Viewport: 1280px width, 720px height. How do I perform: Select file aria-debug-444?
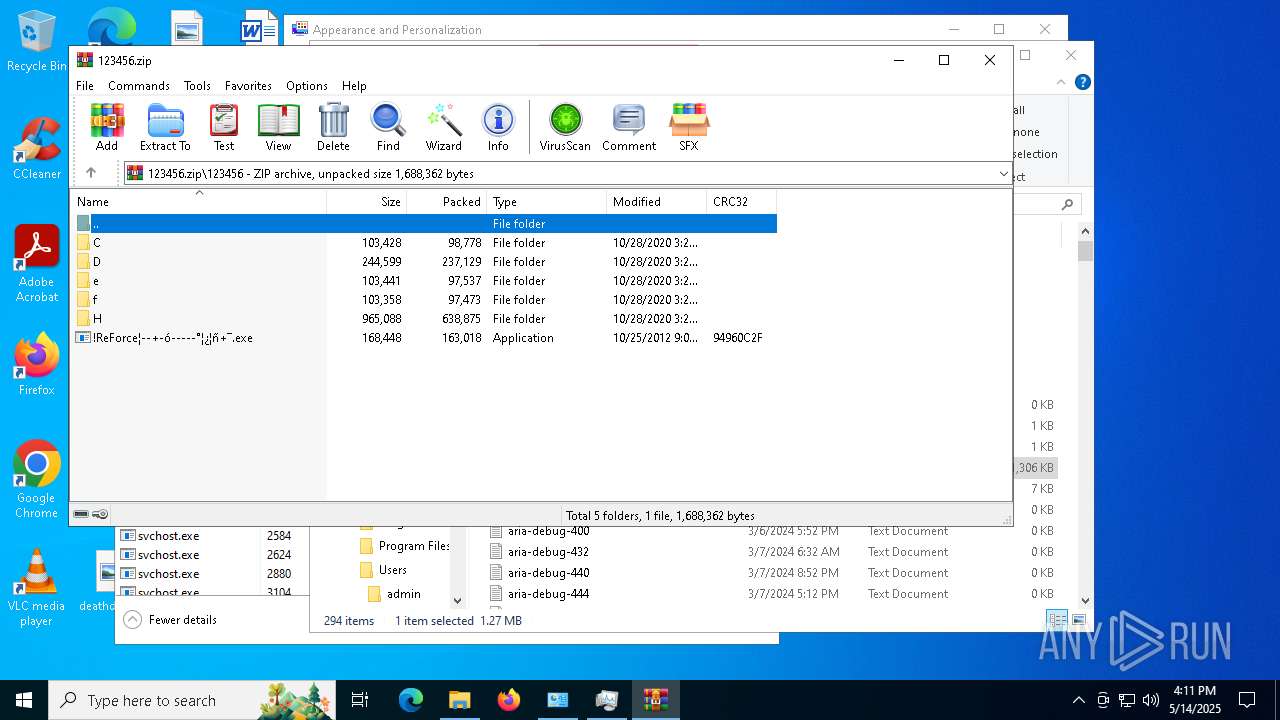click(x=548, y=594)
